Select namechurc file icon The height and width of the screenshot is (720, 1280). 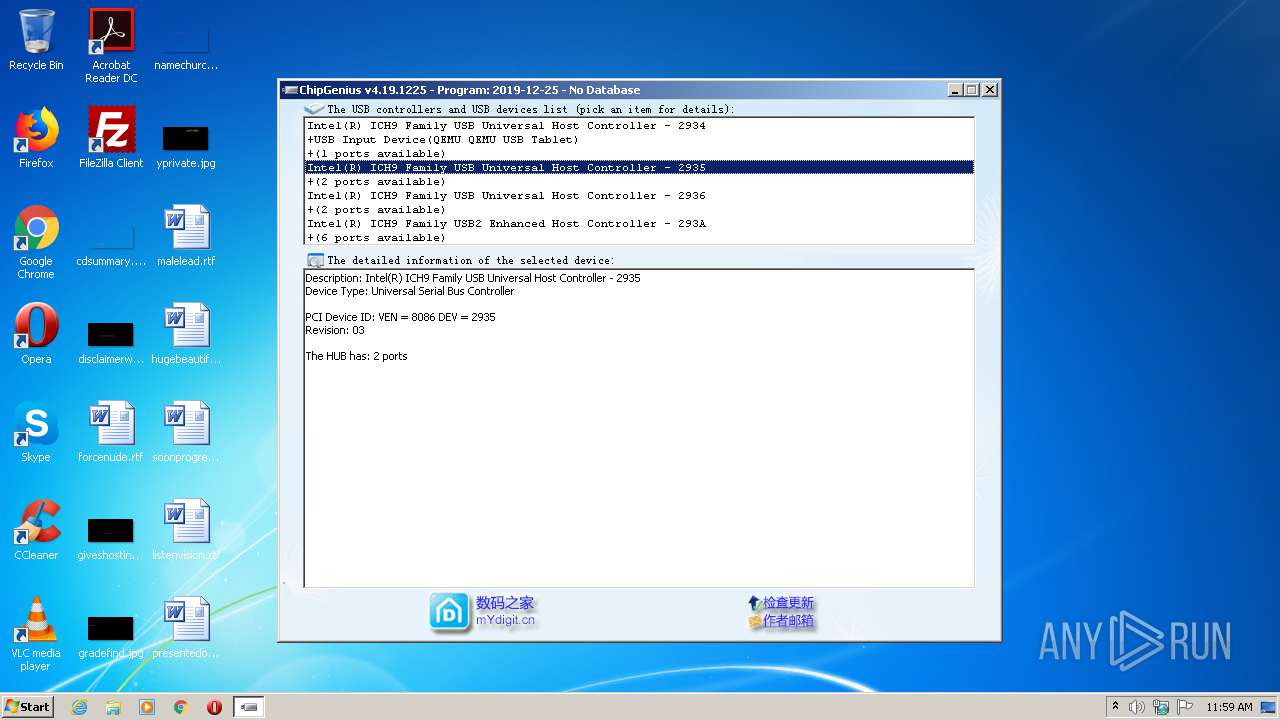186,48
